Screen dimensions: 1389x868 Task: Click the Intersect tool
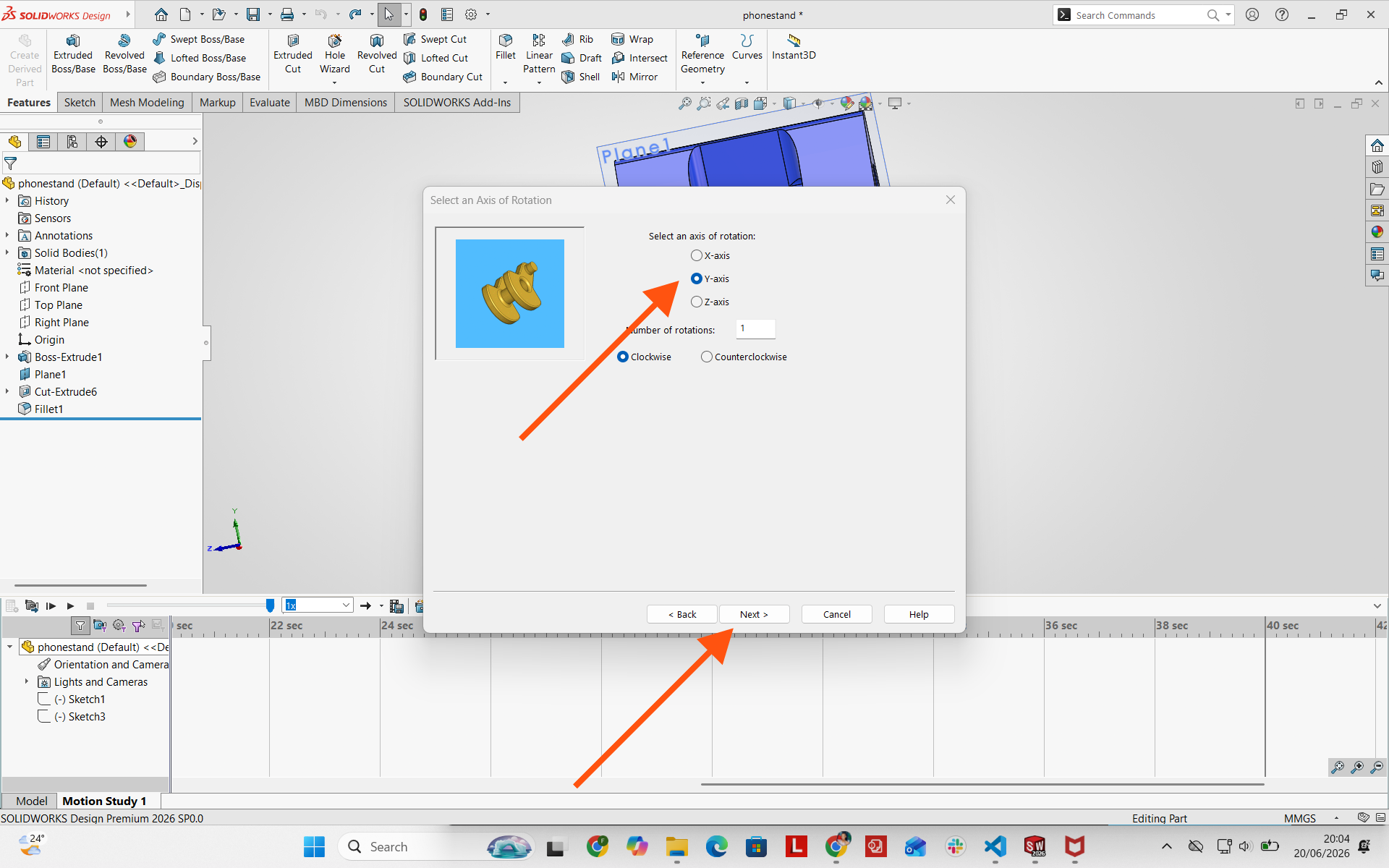tap(640, 58)
